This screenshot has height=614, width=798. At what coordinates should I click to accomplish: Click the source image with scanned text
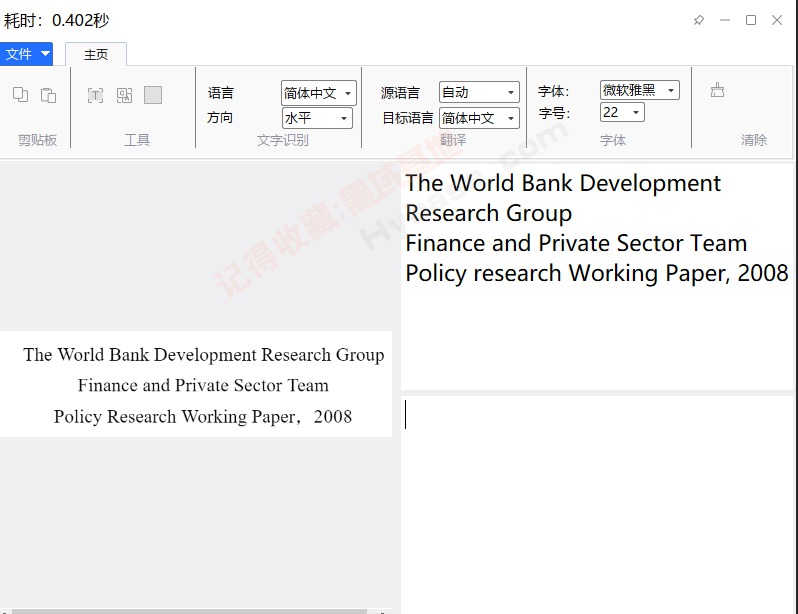[x=196, y=384]
